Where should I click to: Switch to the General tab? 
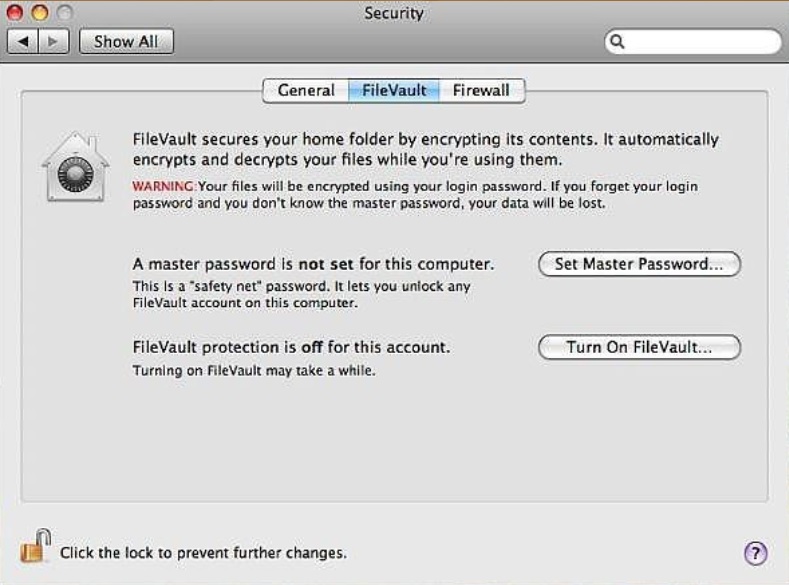(306, 90)
